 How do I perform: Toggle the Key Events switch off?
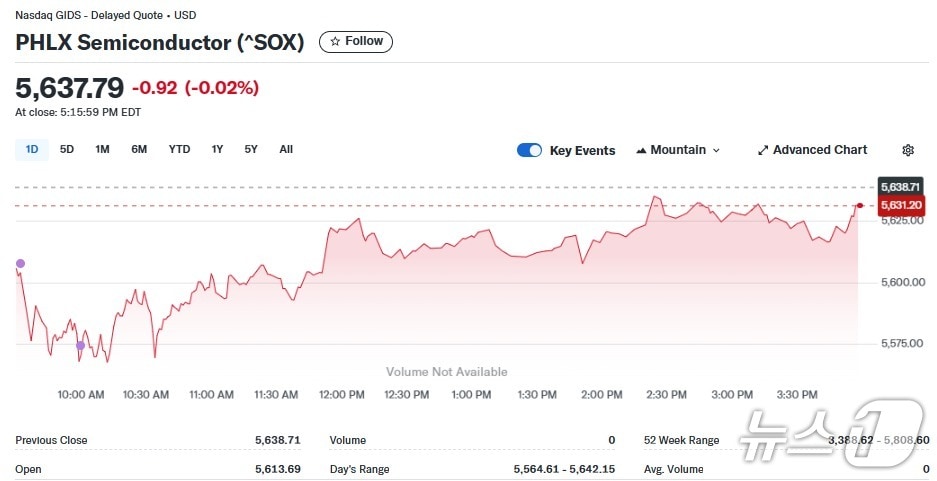tap(529, 150)
